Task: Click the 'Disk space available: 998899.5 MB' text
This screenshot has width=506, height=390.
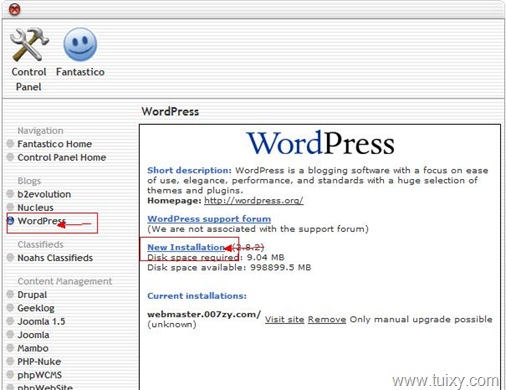Action: pos(229,267)
